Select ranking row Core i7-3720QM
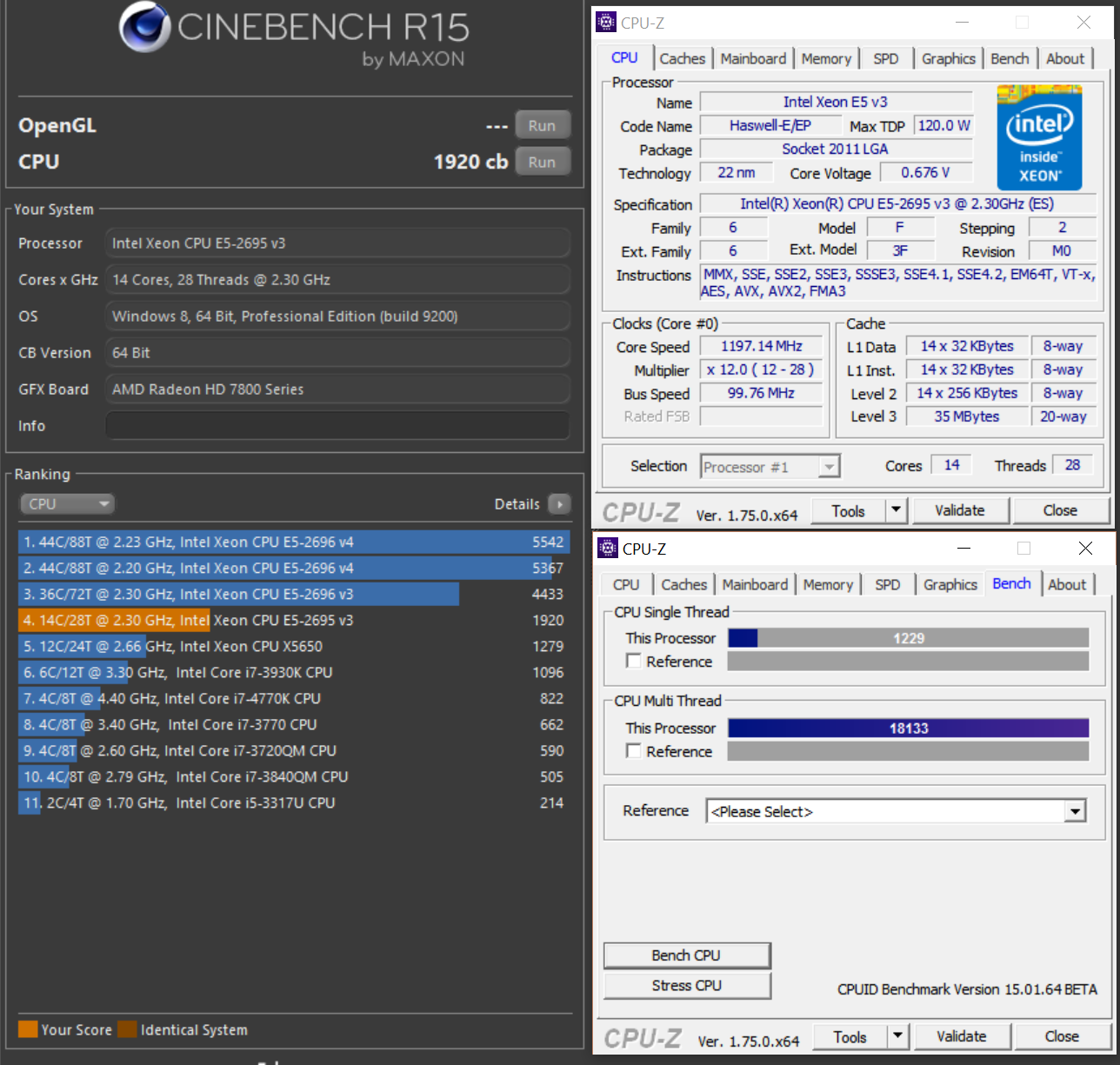Viewport: 1120px width, 1065px height. coord(294,750)
